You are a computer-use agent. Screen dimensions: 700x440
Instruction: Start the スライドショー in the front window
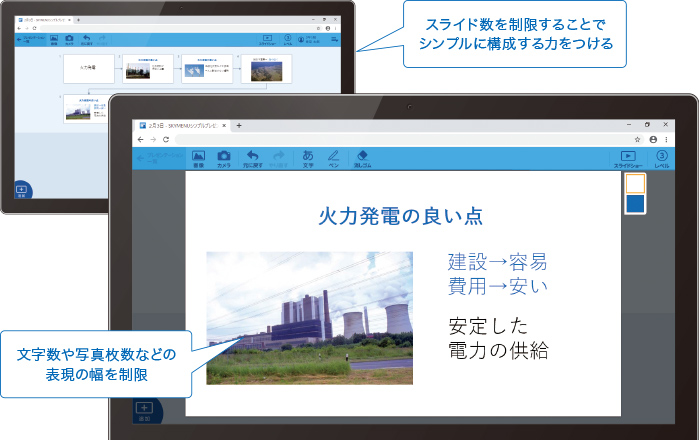coord(628,159)
